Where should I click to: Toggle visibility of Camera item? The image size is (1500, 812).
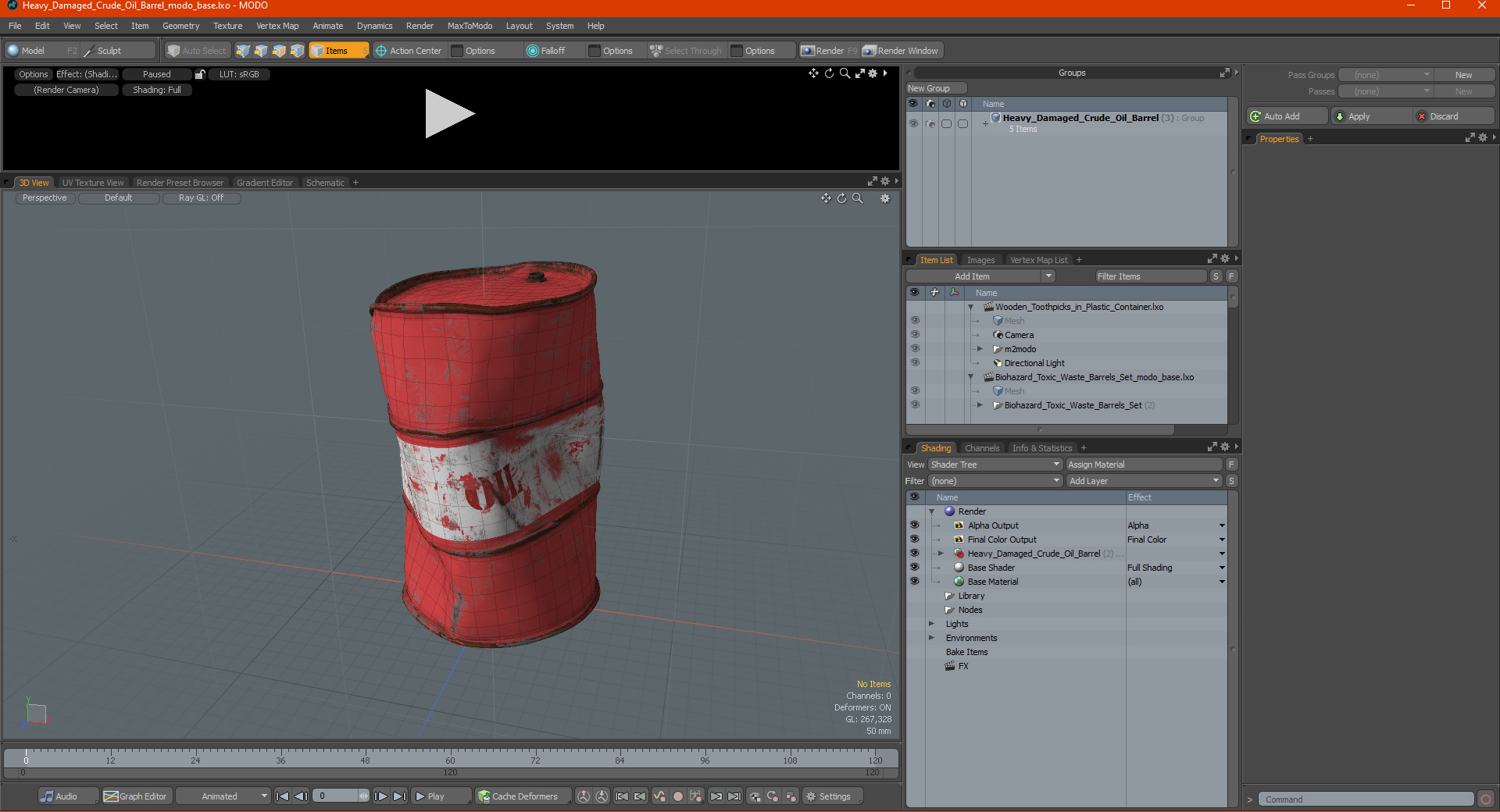point(915,335)
